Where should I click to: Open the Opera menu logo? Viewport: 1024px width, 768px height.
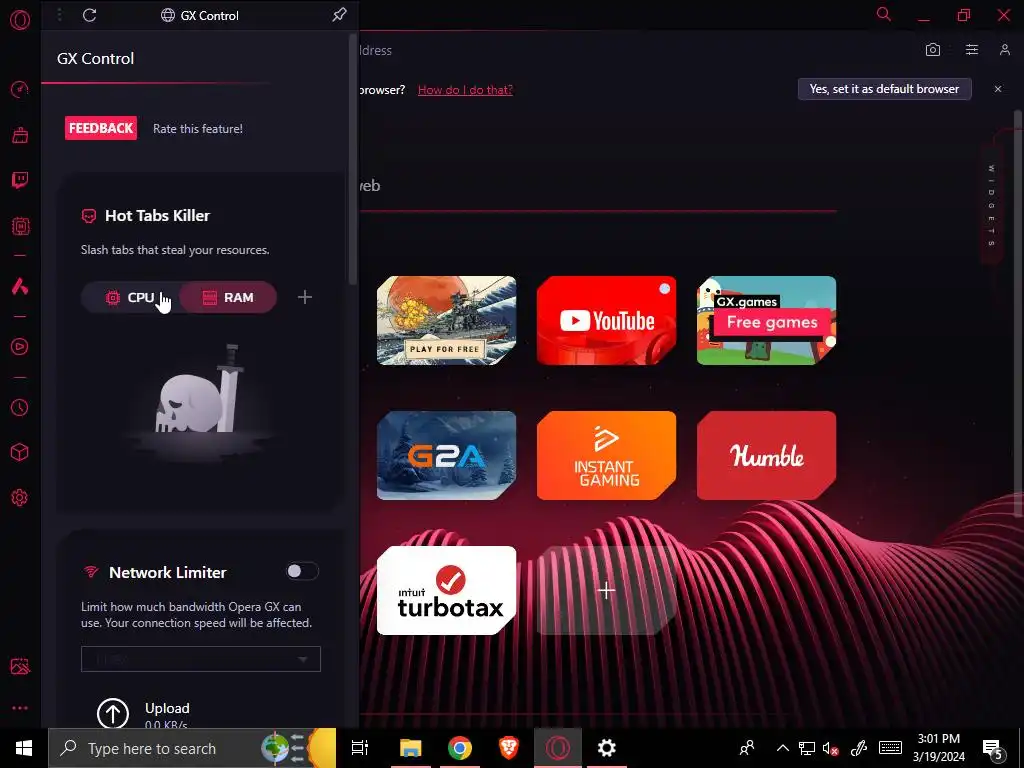click(20, 20)
